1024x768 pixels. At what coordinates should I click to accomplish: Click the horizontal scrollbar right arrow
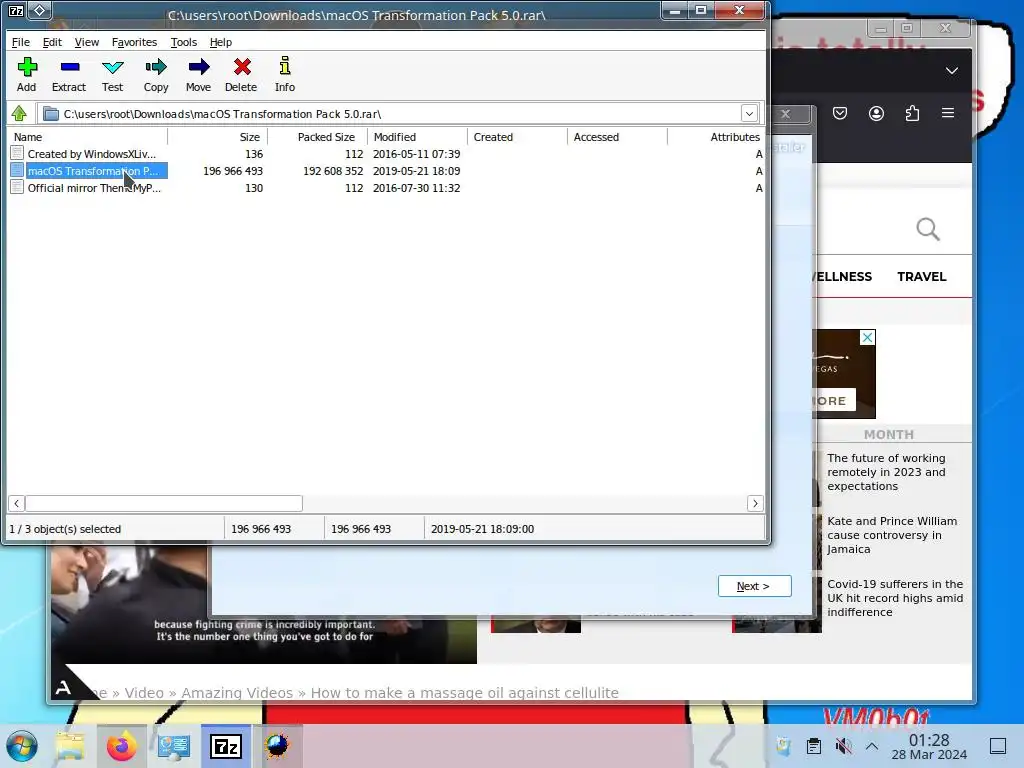point(756,504)
